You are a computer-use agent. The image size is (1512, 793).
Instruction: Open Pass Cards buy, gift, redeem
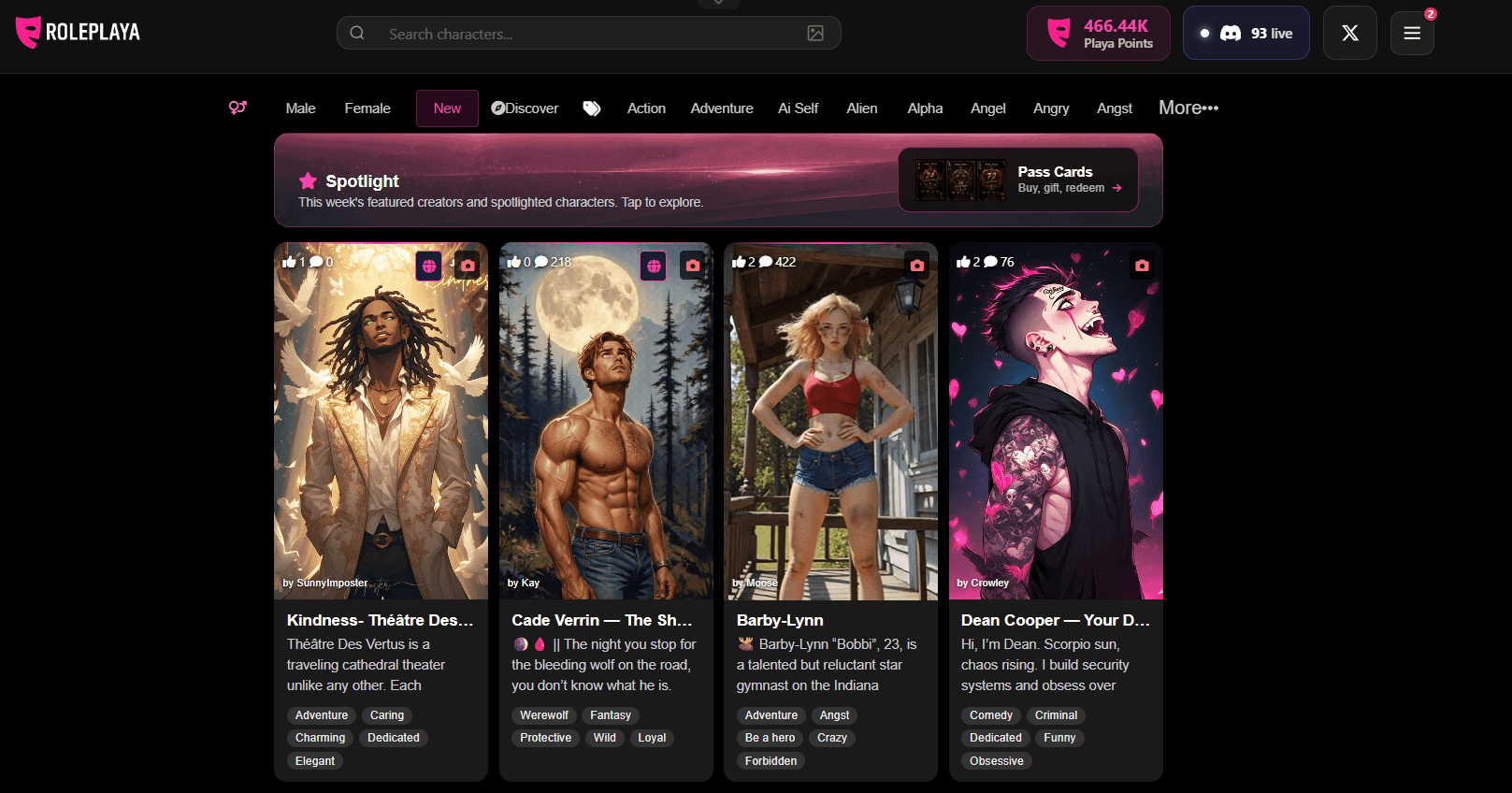(1018, 180)
